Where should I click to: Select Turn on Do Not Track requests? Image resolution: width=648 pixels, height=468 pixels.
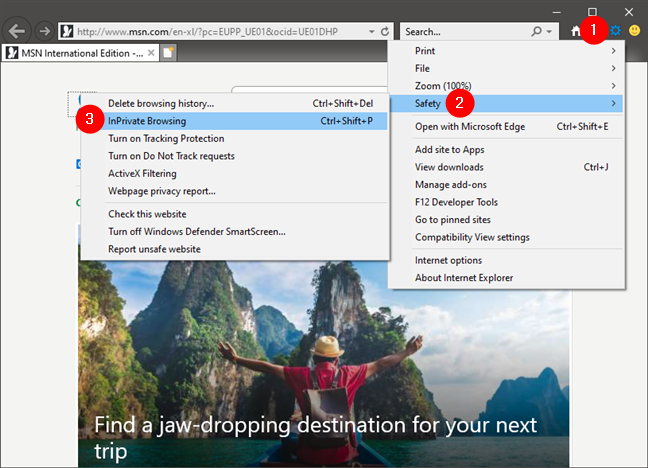pos(234,156)
